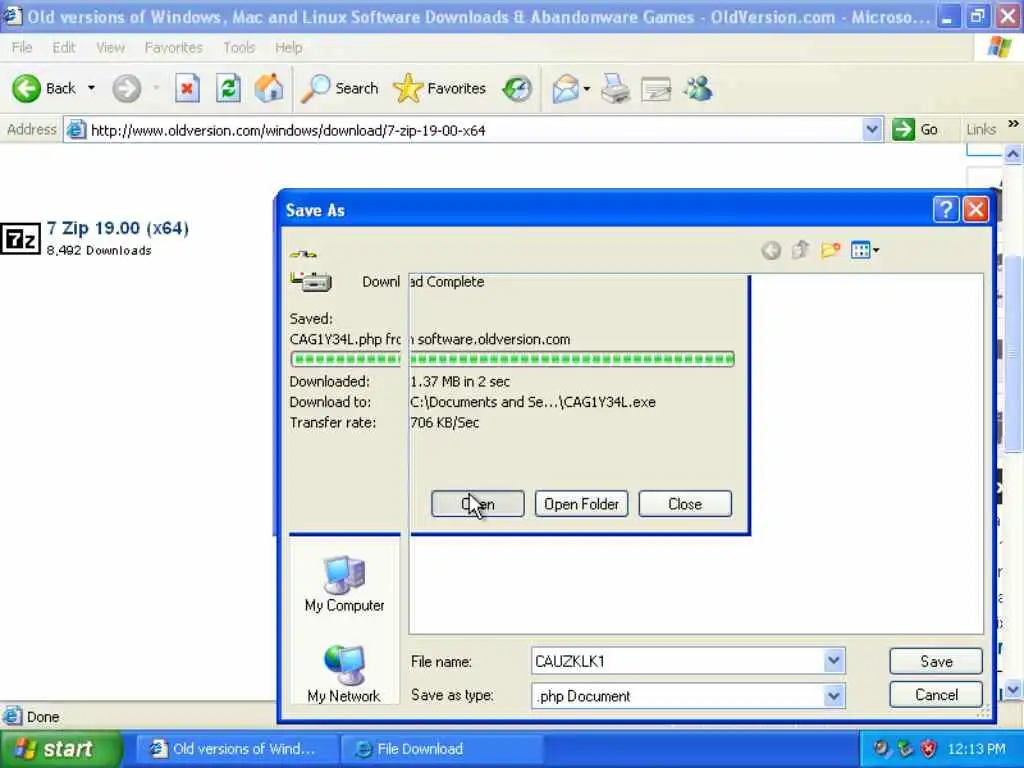Open the Windows start button

tap(60, 748)
